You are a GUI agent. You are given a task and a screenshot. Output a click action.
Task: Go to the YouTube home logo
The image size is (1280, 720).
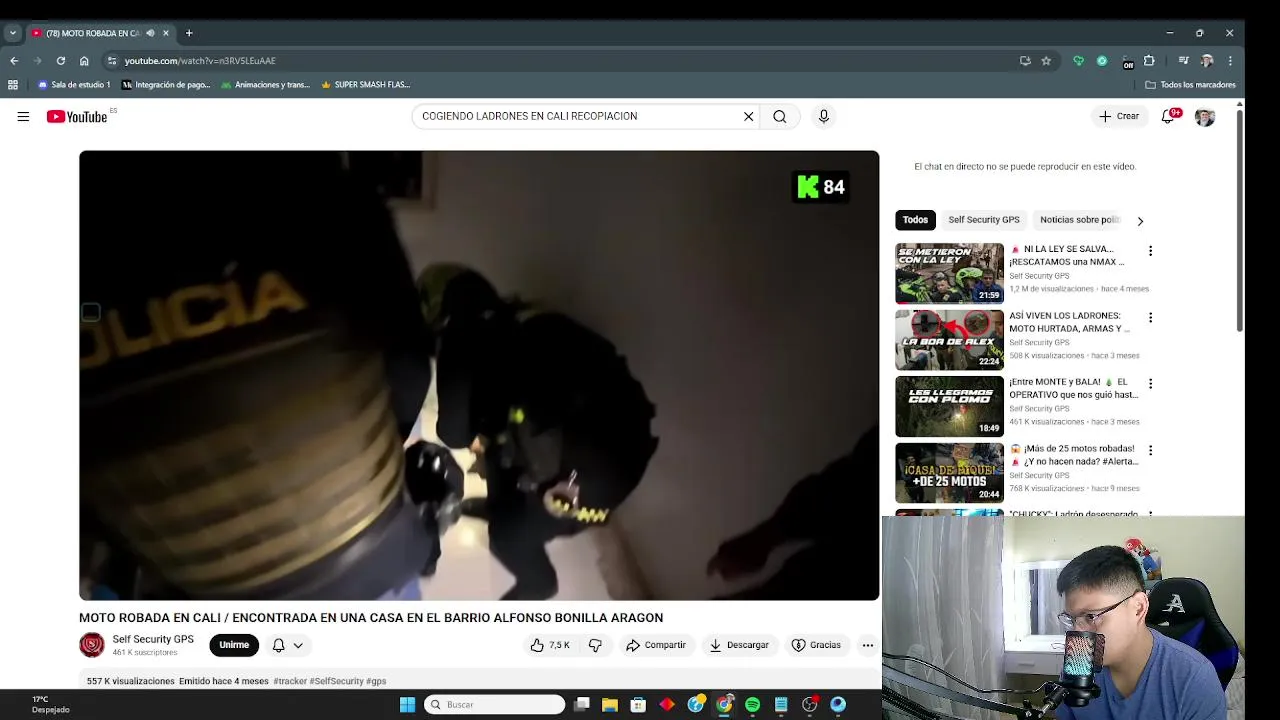(77, 117)
